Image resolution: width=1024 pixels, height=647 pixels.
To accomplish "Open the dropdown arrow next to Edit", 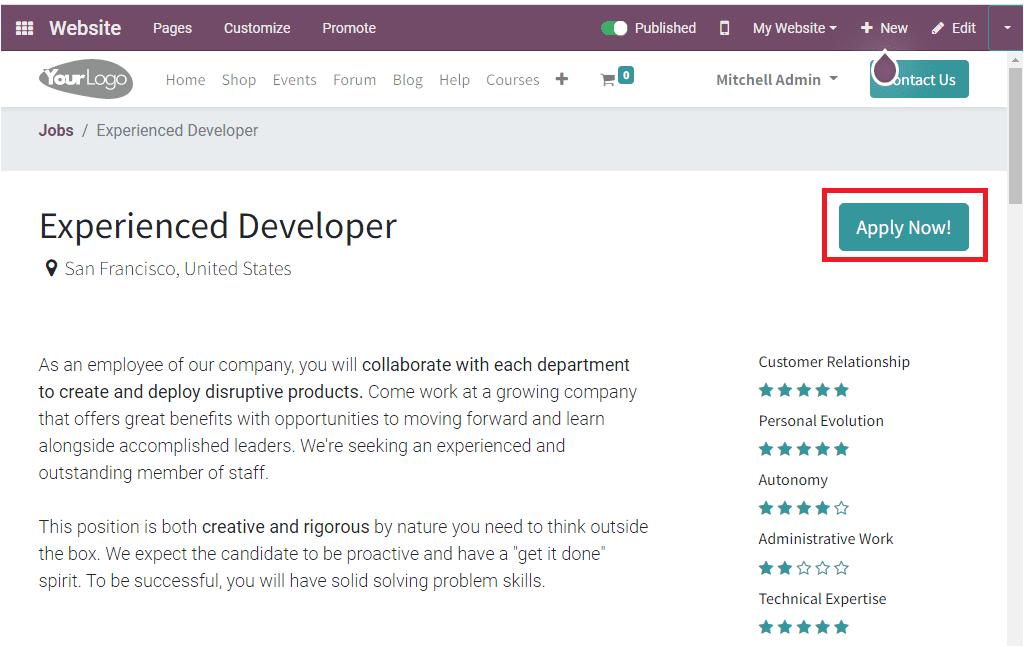I will [1007, 28].
